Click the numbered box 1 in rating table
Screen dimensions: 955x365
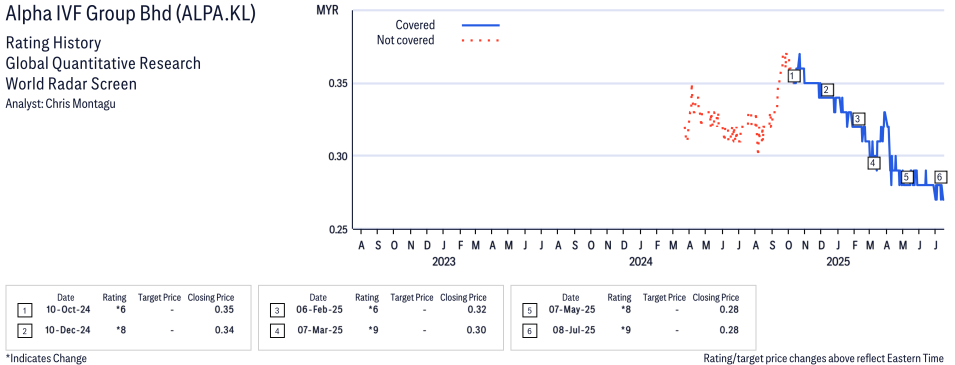(24, 310)
